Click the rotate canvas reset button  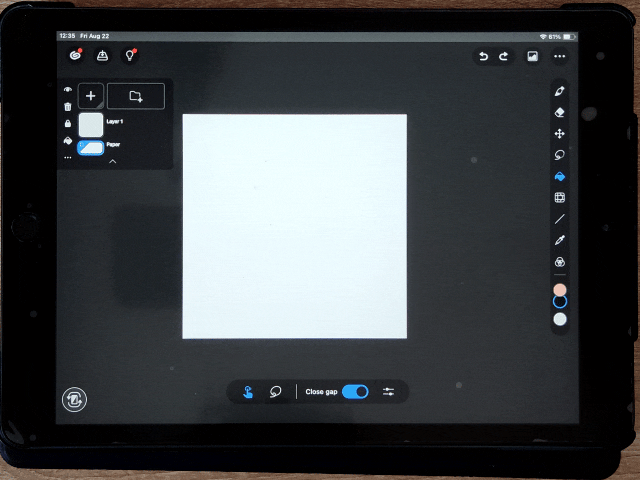tap(74, 399)
